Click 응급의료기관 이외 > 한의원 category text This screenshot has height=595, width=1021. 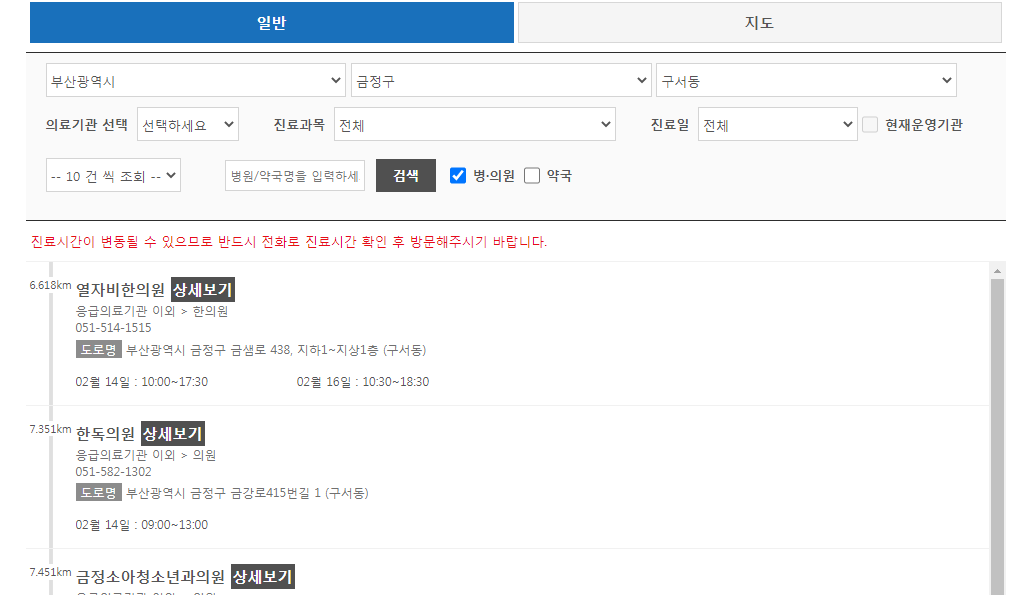coord(152,311)
